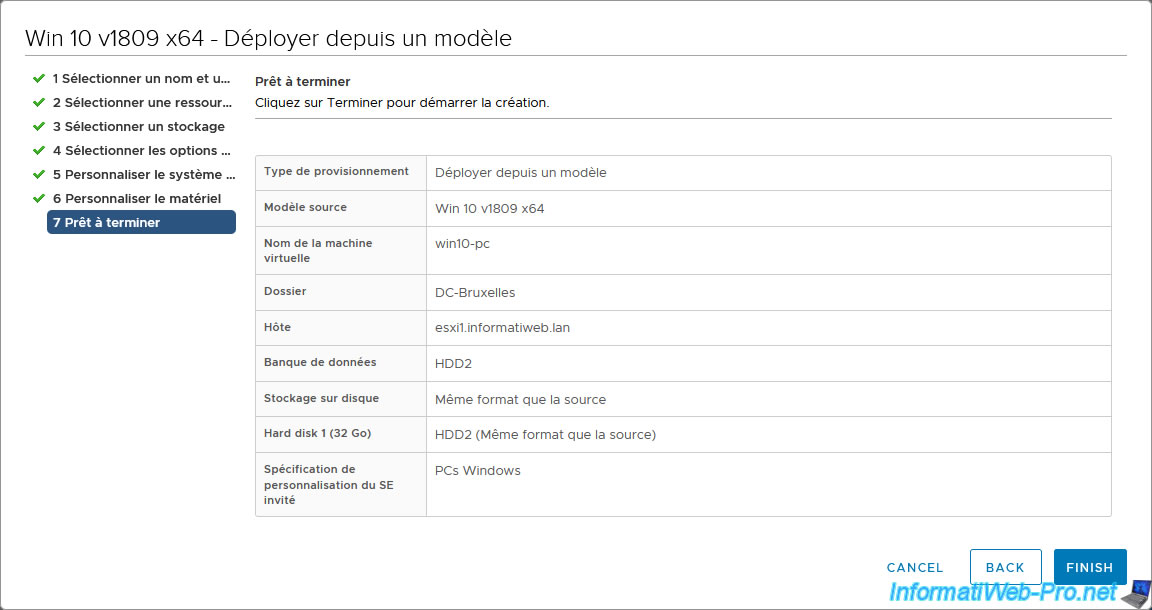Select step 7 Prêt à terminer
This screenshot has width=1152, height=610.
(x=141, y=222)
